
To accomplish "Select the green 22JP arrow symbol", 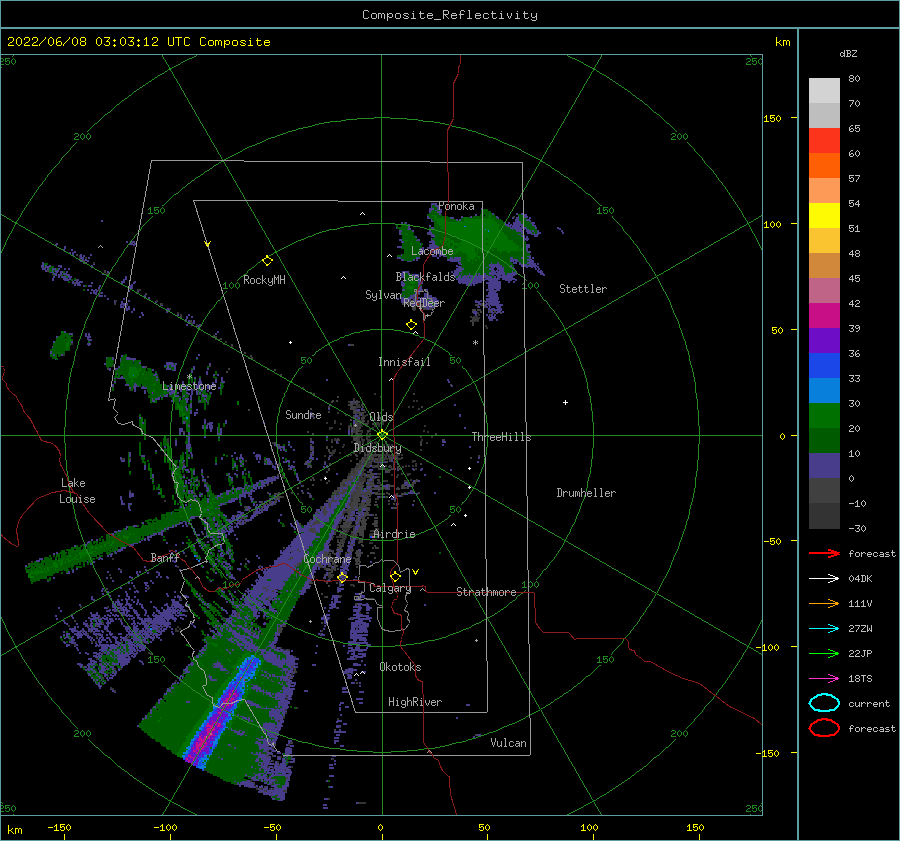I will [x=824, y=653].
